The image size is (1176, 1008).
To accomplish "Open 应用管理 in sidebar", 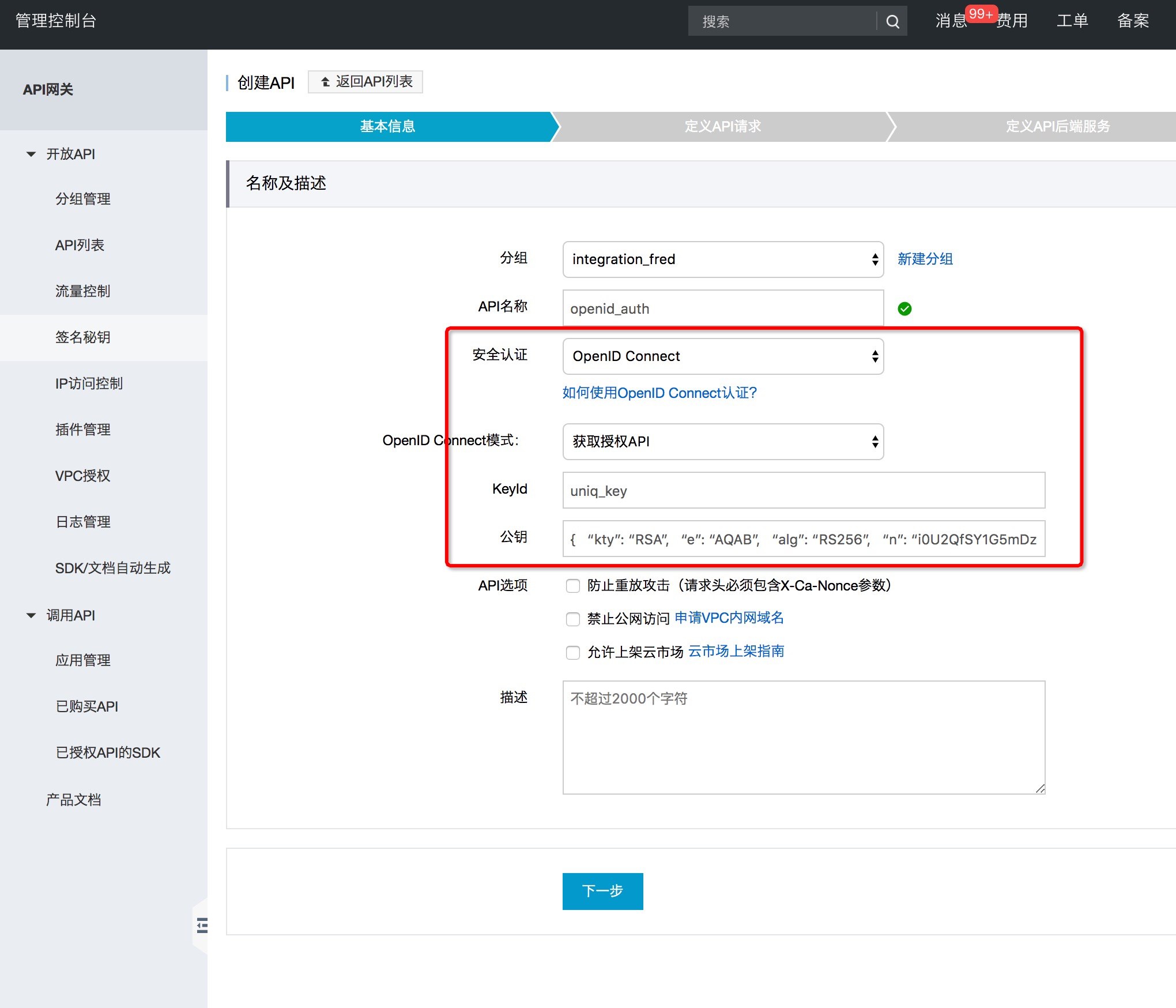I will click(83, 660).
